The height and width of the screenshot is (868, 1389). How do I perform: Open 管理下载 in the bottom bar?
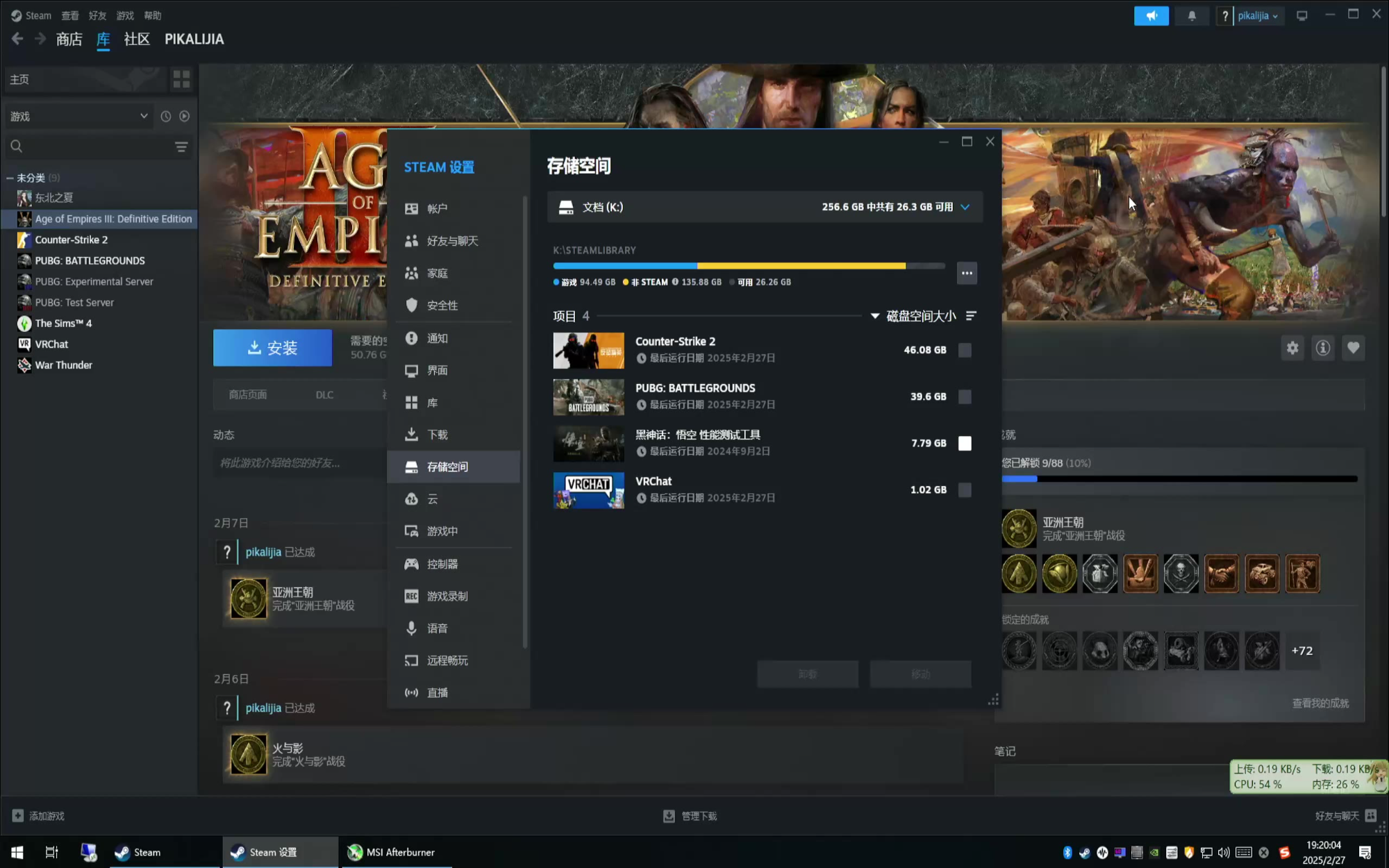[x=690, y=816]
